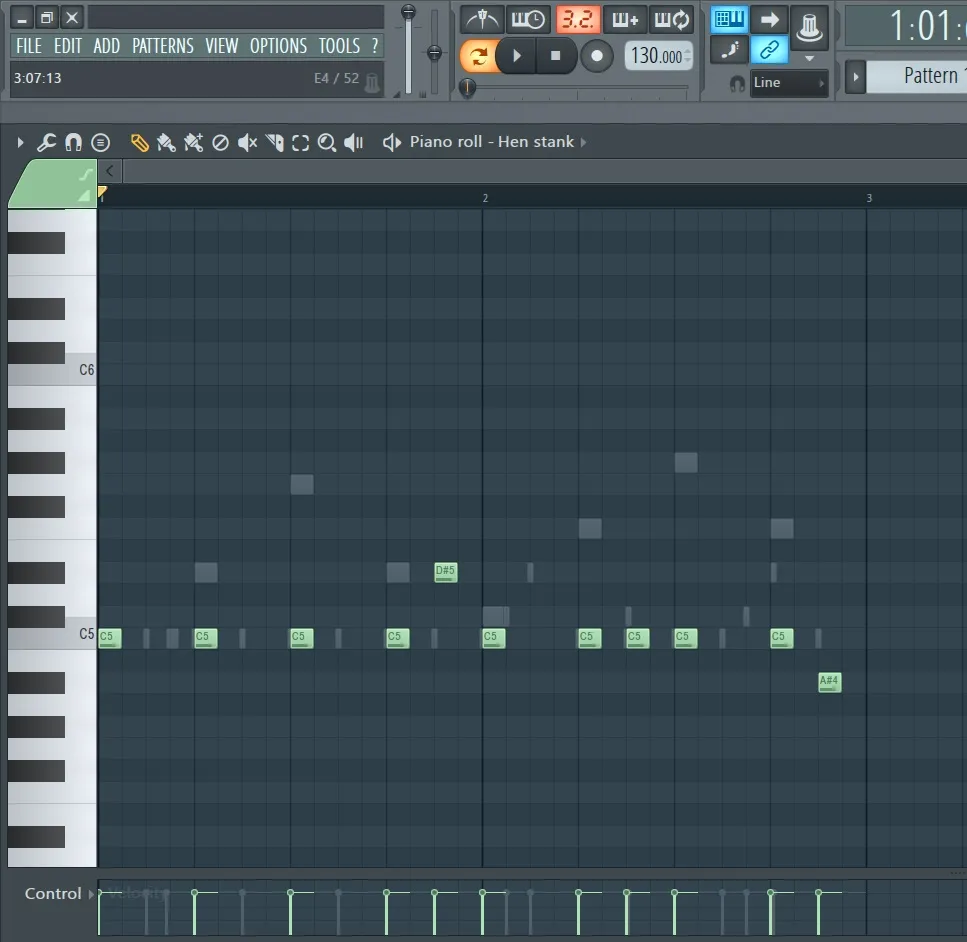
Task: Click the Pattern name field
Action: coord(917,76)
